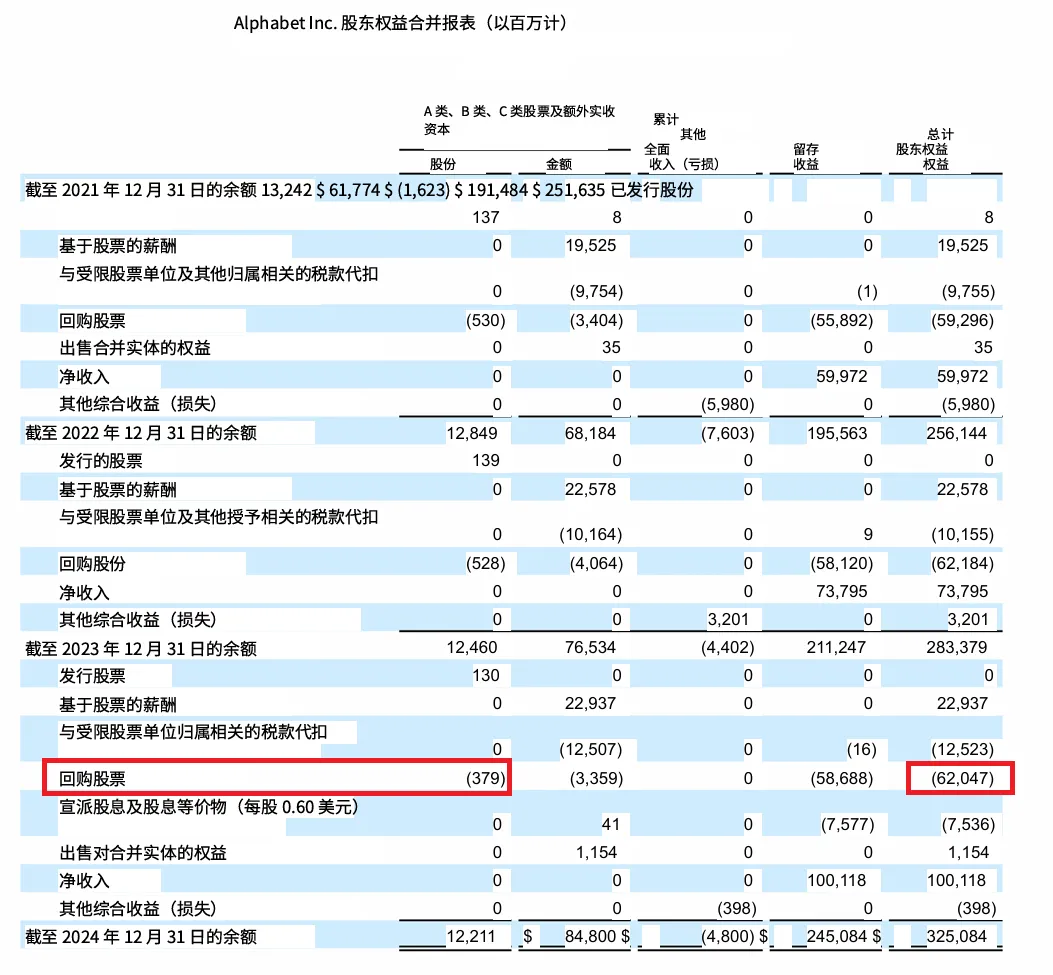Click the label '发行股票'
Viewport: 1053px width, 975px height.
click(92, 676)
